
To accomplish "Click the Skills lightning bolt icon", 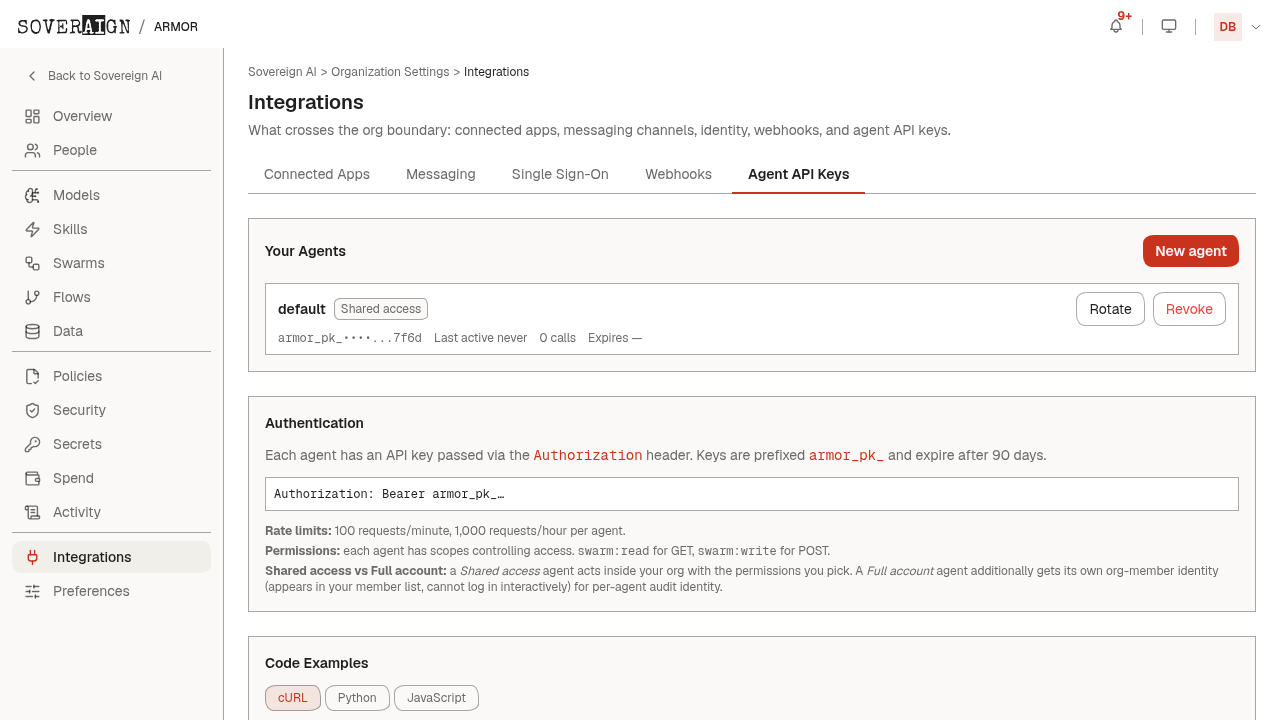I will [33, 229].
